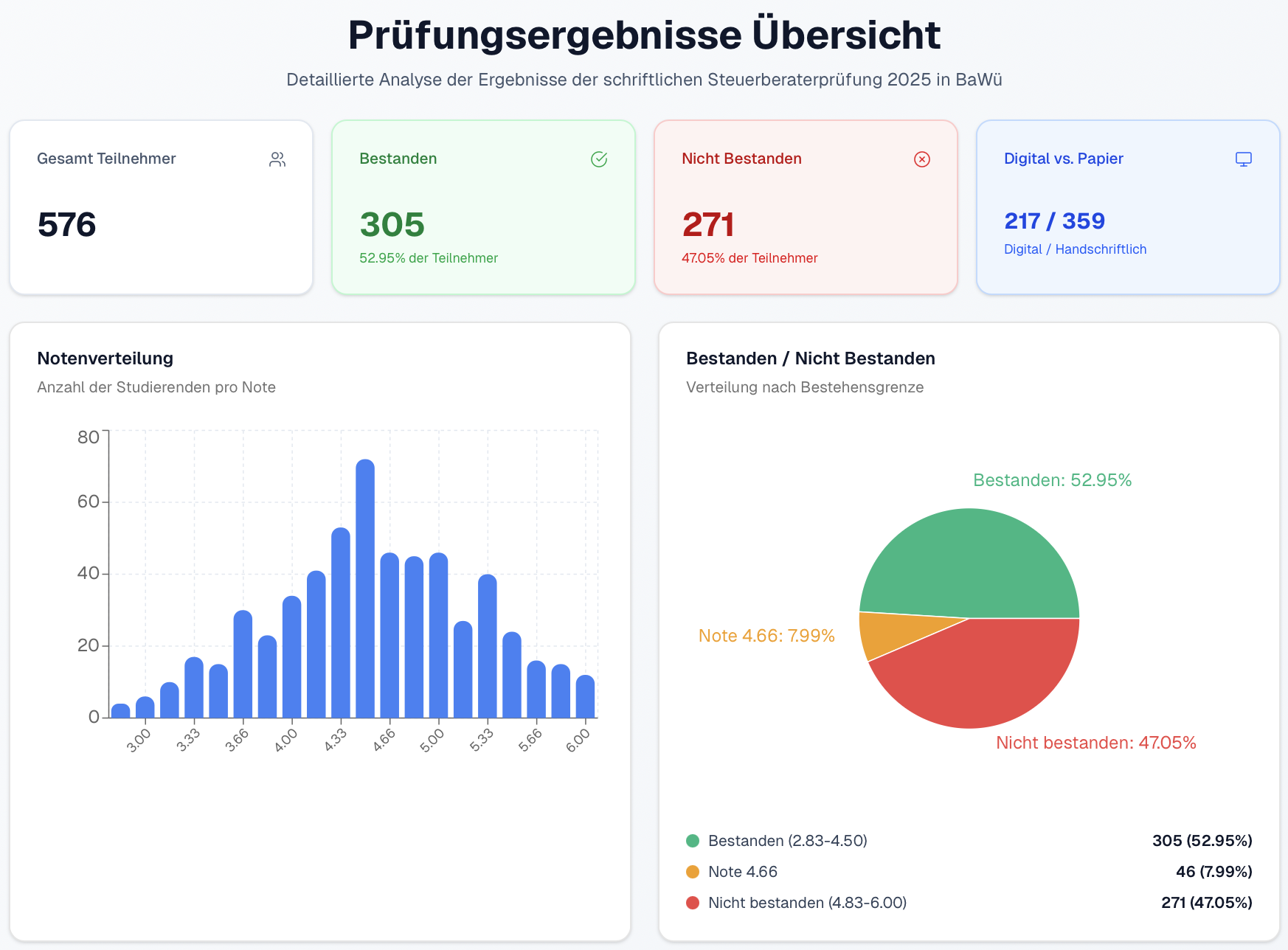Viewport: 1288px width, 950px height.
Task: Click the green checkmark icon on Bestanden card
Action: 599,159
